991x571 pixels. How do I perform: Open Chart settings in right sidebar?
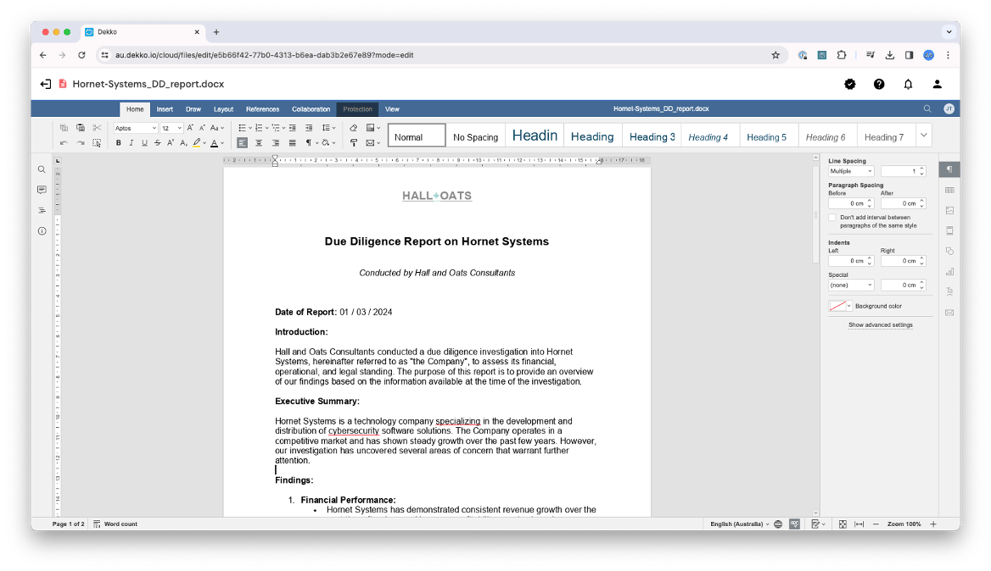tap(949, 272)
